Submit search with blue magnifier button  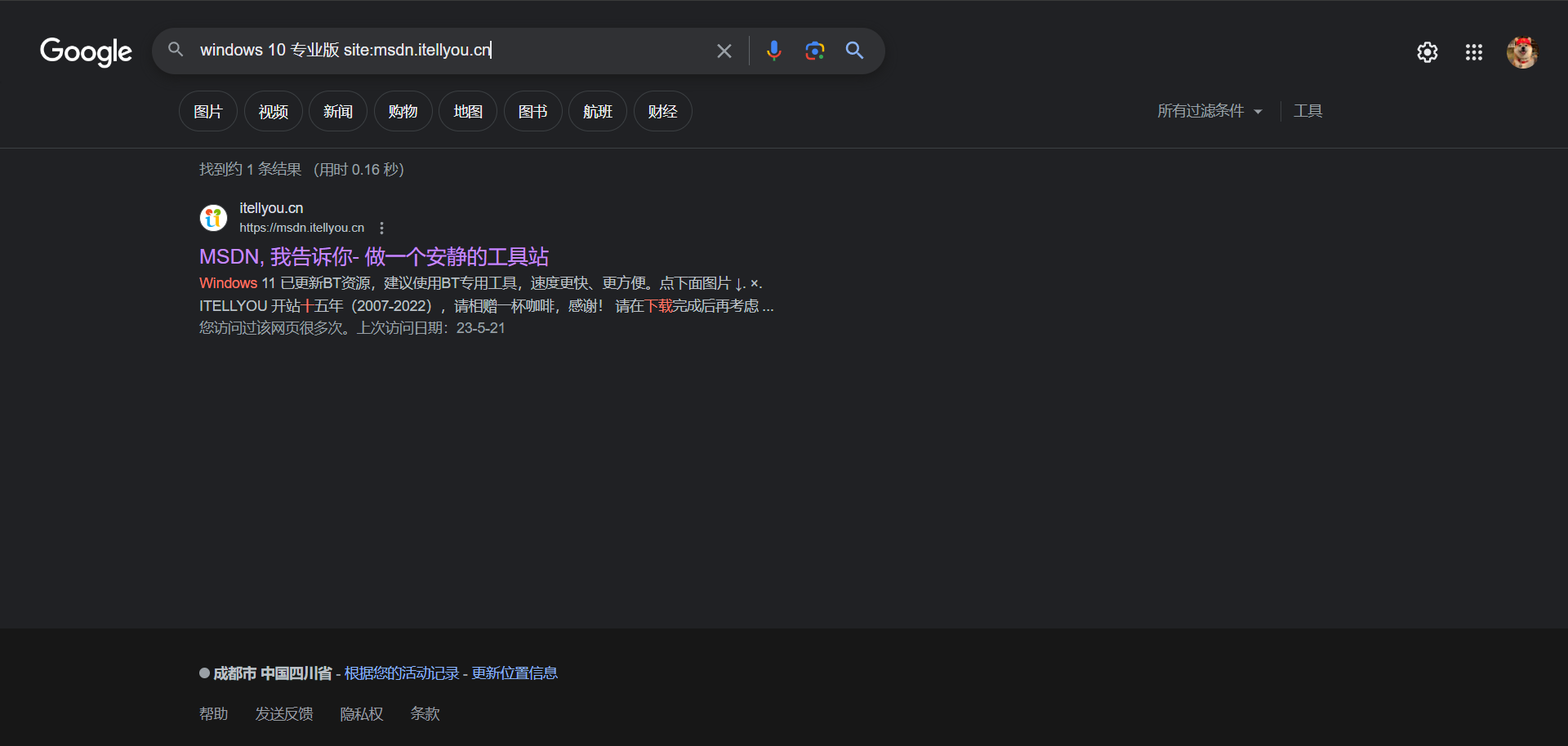click(854, 51)
